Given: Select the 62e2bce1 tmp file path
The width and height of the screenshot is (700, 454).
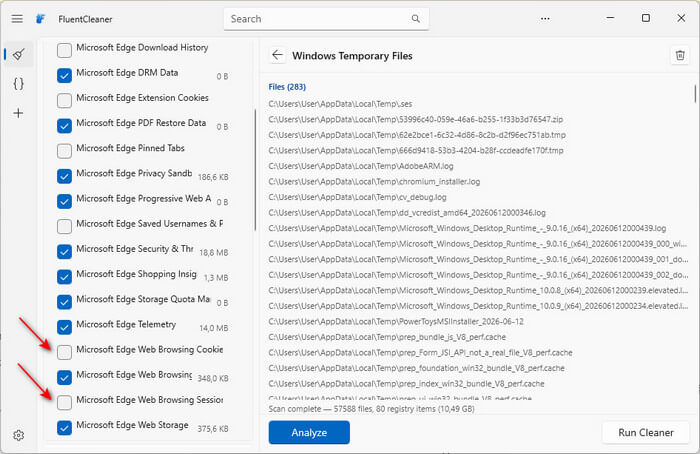Looking at the screenshot, I should pyautogui.click(x=417, y=135).
